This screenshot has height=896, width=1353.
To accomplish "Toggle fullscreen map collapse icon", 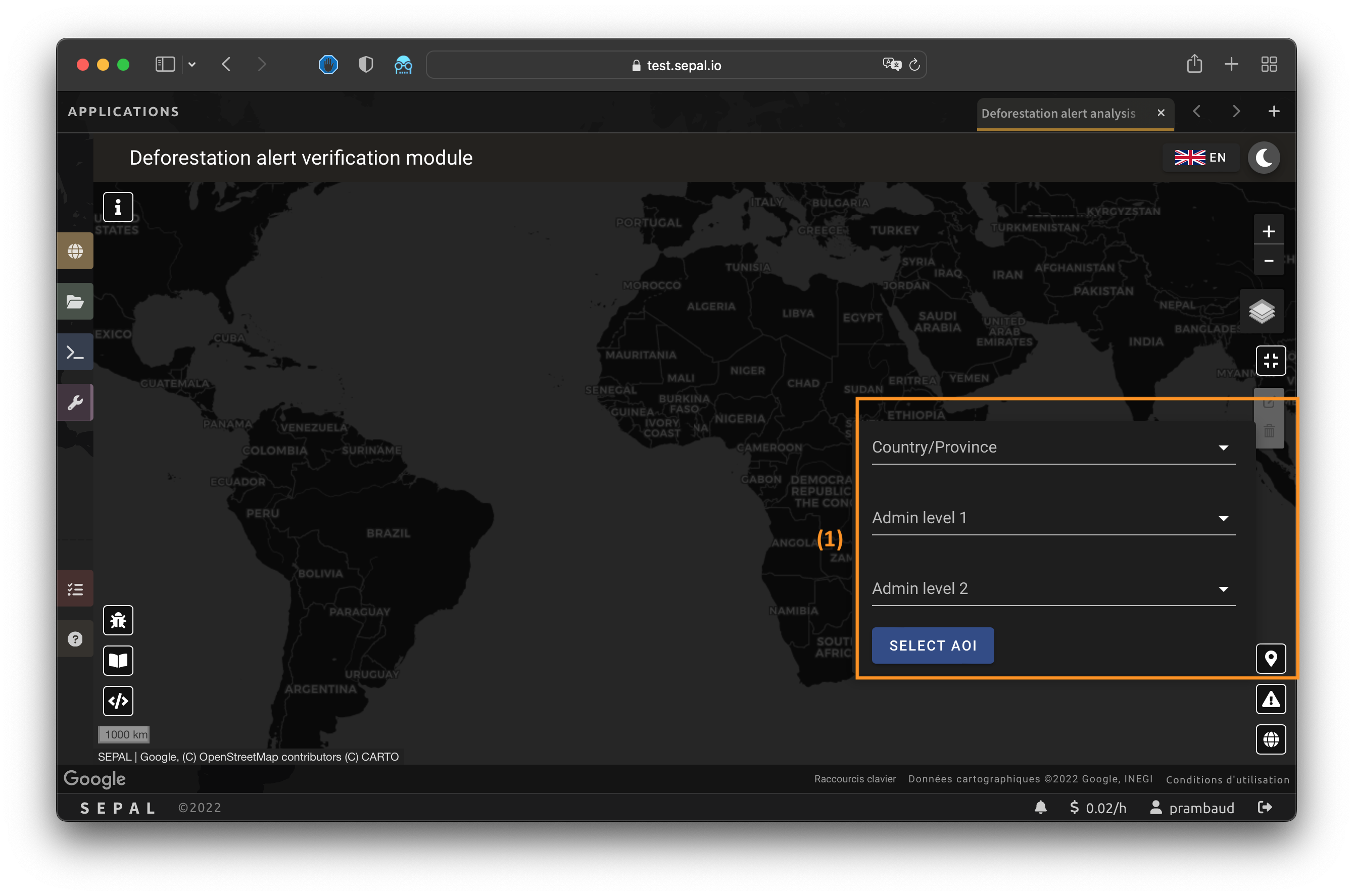I will [x=1270, y=361].
